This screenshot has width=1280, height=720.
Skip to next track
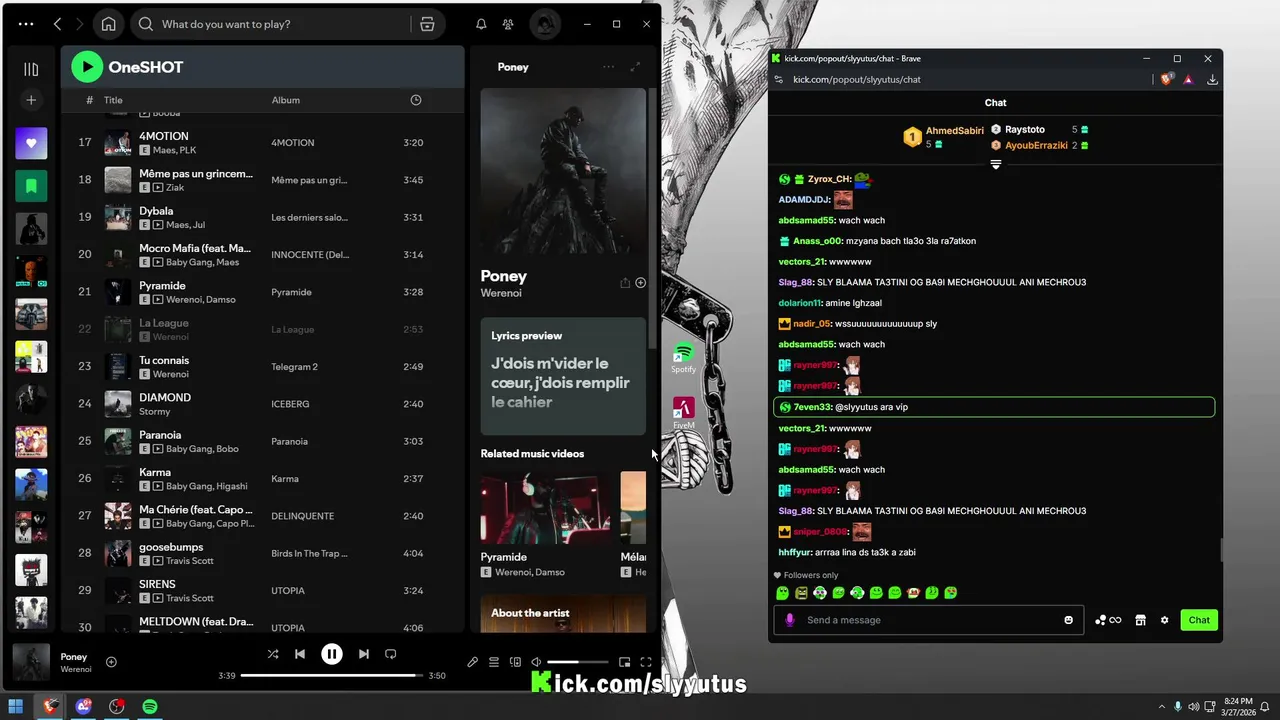click(364, 654)
